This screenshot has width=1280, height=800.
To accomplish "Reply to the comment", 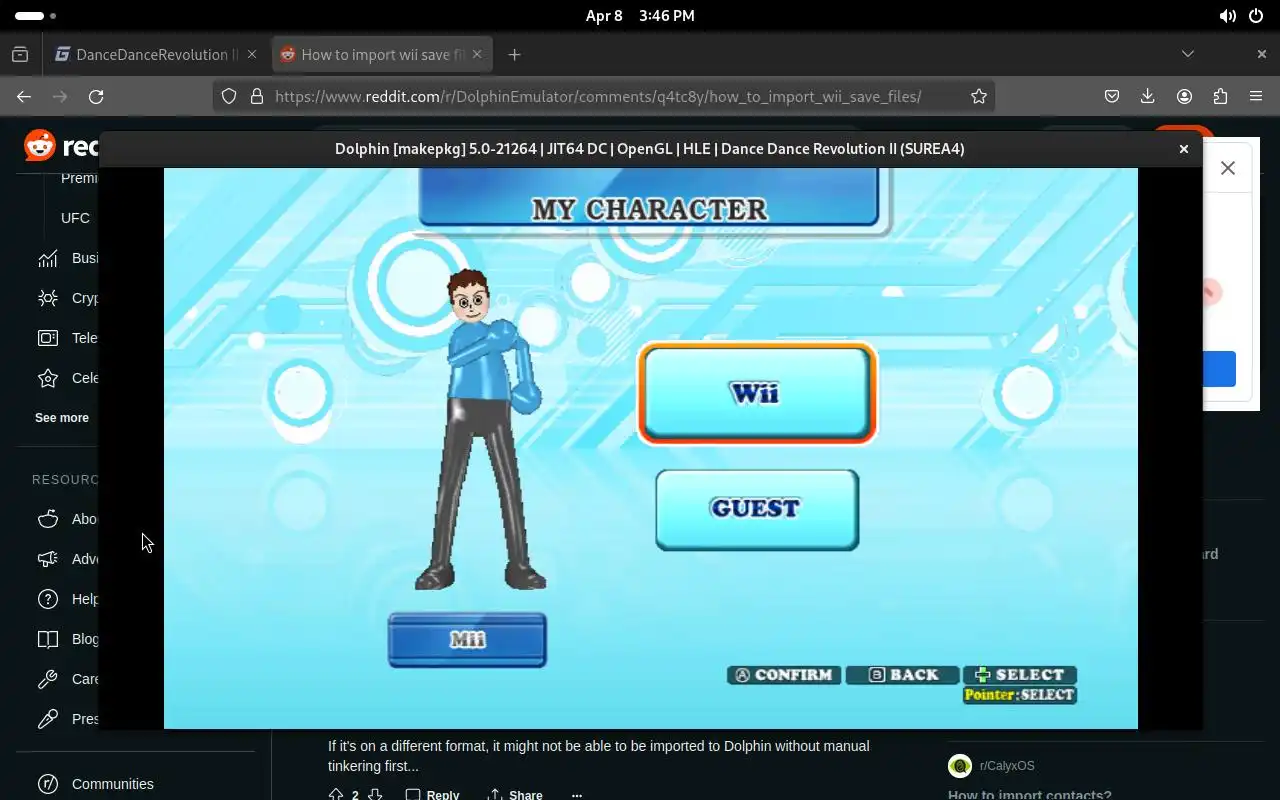I will coord(433,795).
